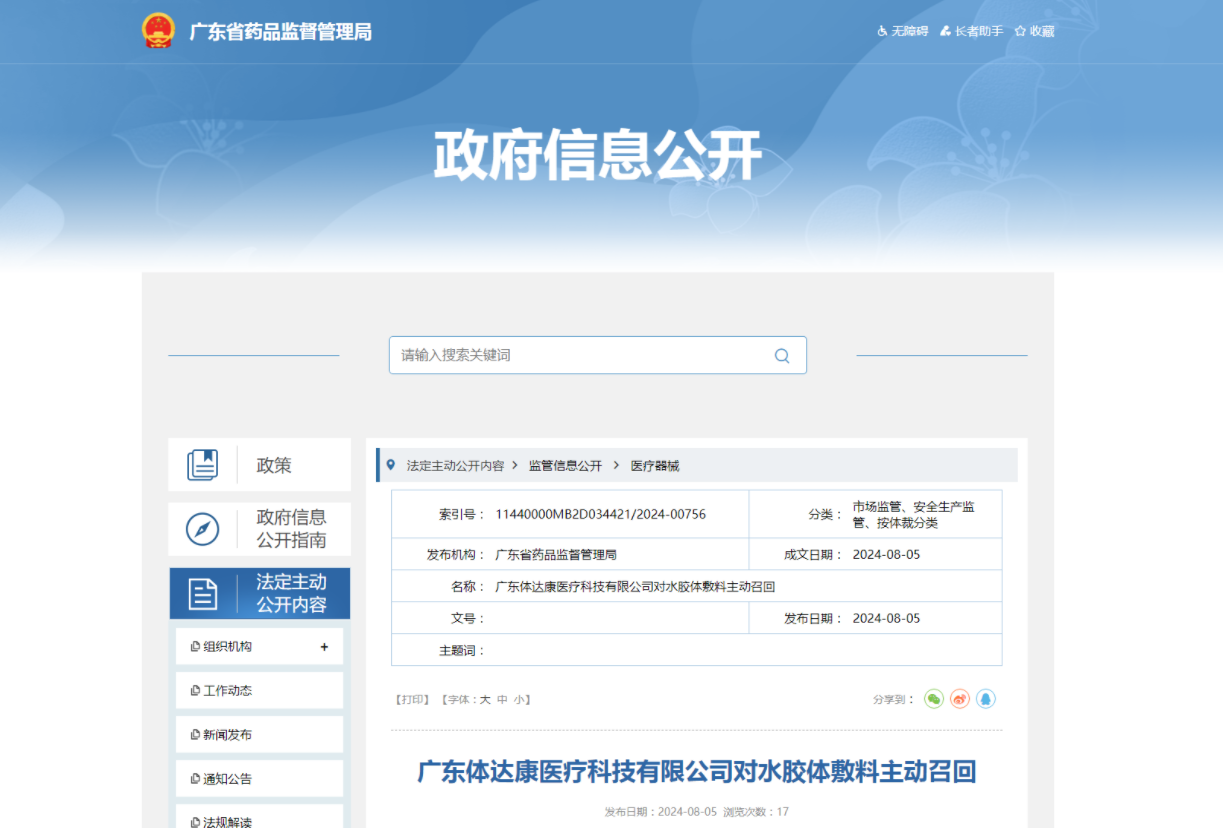This screenshot has width=1223, height=828.
Task: Go to 法定主动公开内容 breadcrumb
Action: pyautogui.click(x=455, y=466)
